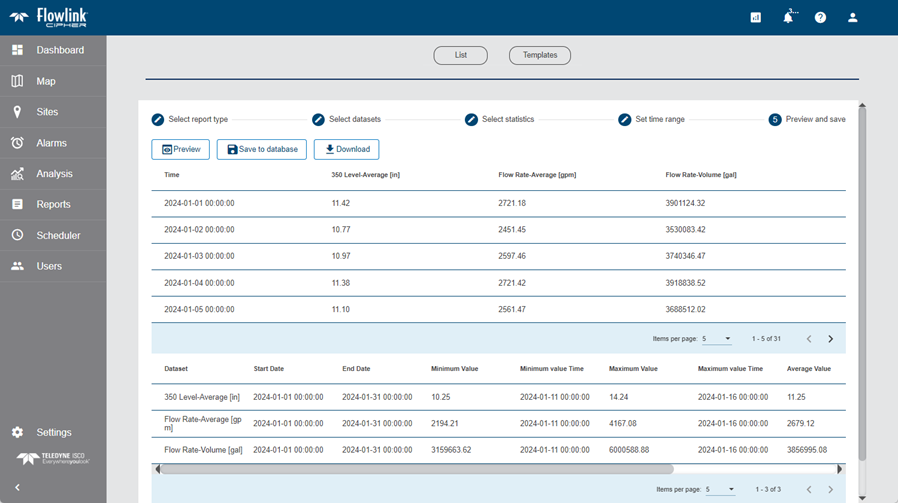Open the notifications bell
Screen dimensions: 899x503
[x=788, y=17]
